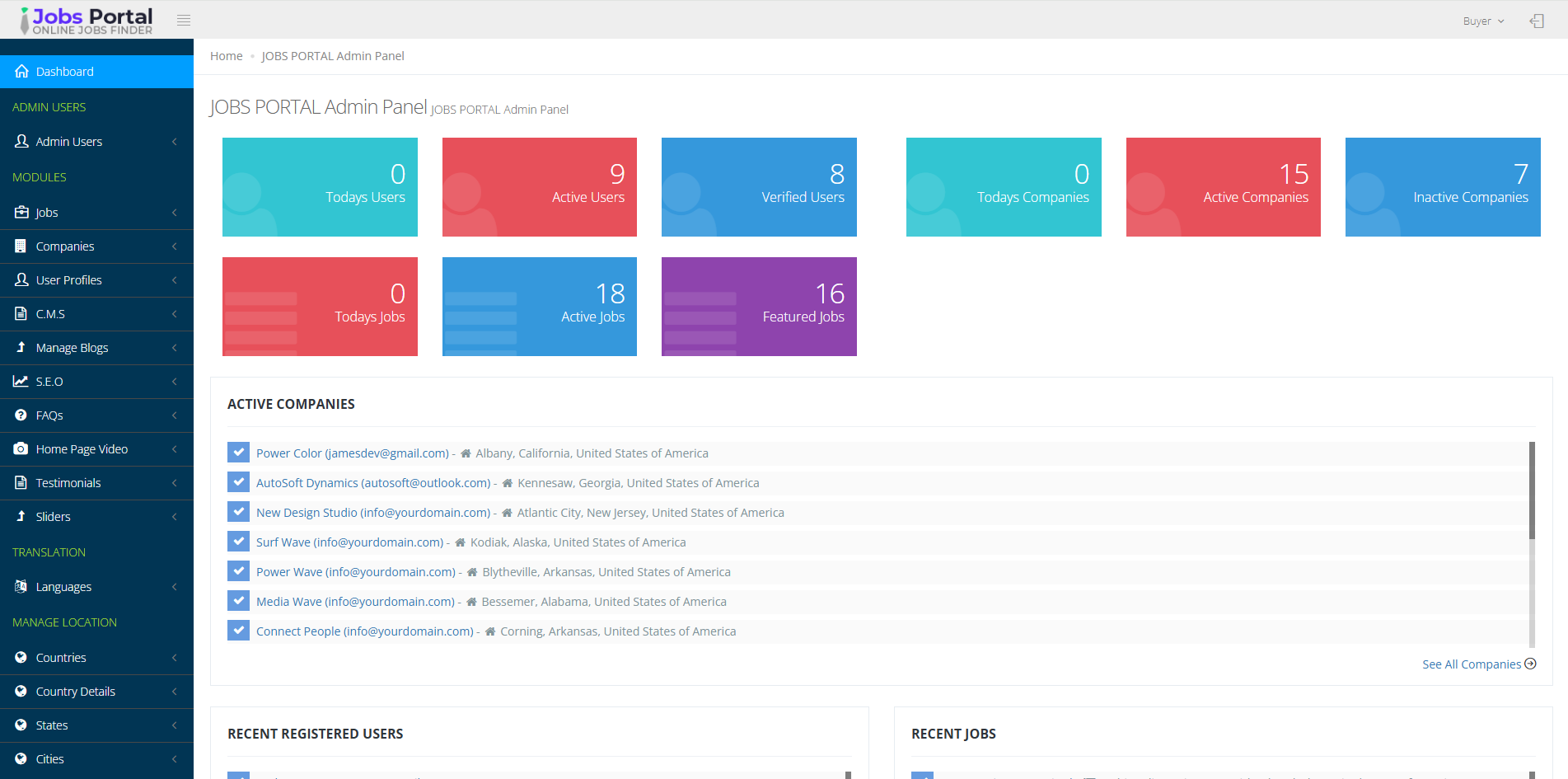The width and height of the screenshot is (1568, 779).
Task: Click the logout icon in top bar
Action: click(x=1537, y=20)
